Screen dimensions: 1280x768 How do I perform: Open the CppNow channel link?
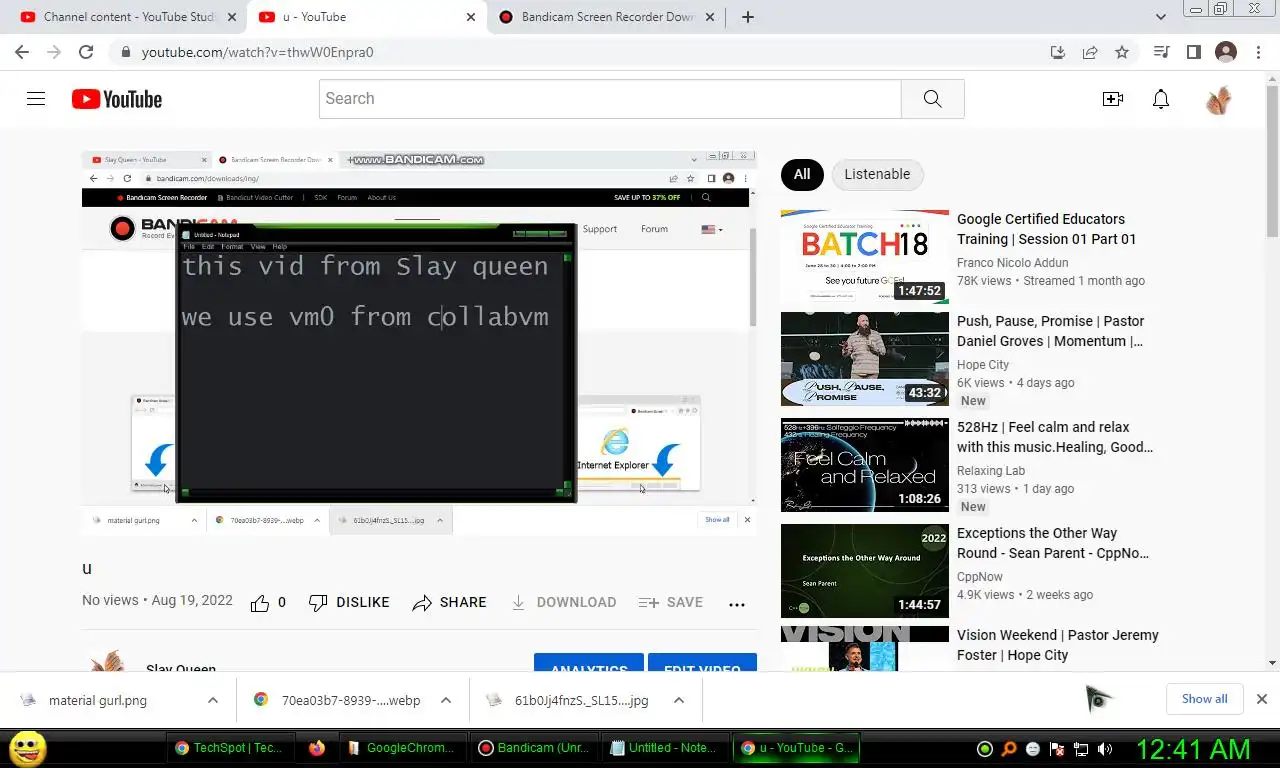click(x=980, y=577)
